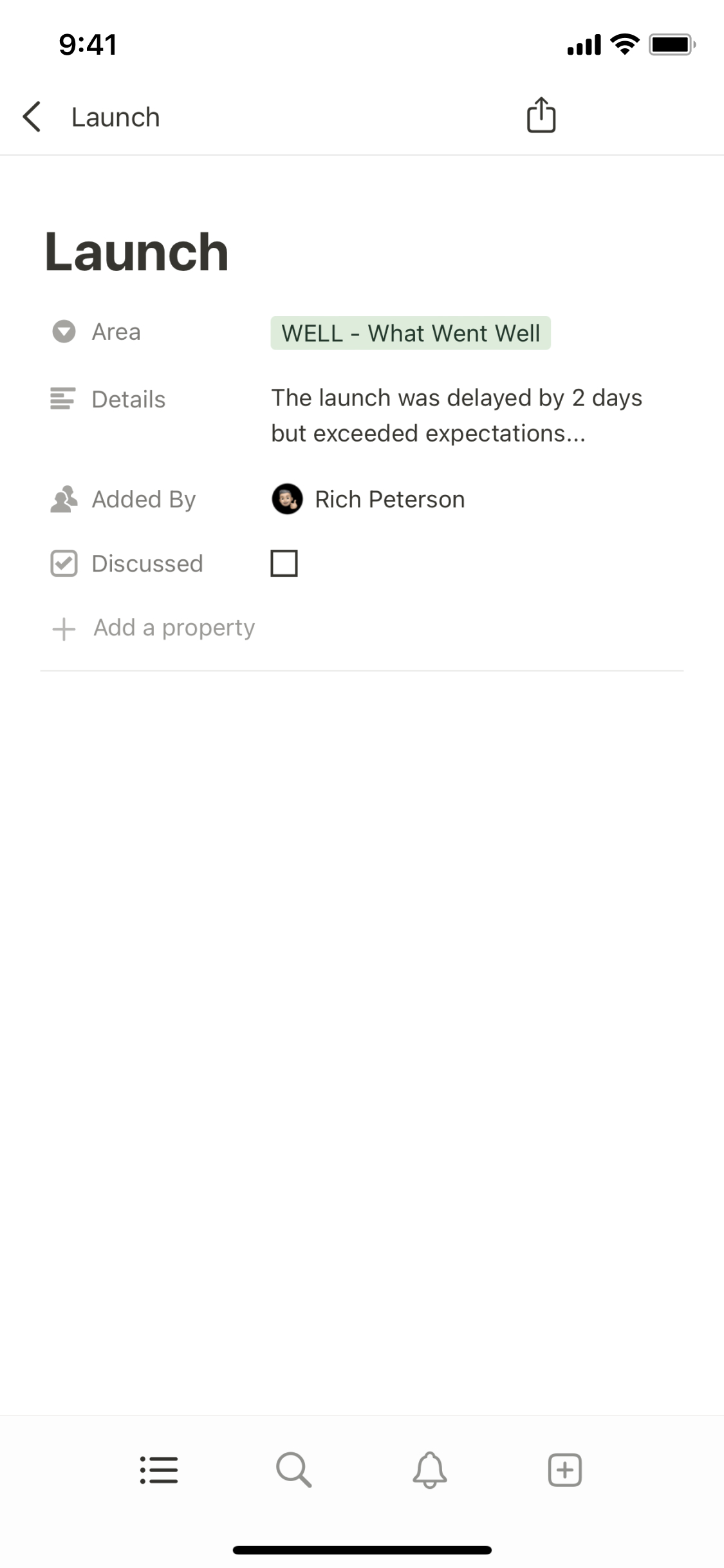Tap the Added By person icon
Screen dimensions: 724x1568
64,499
